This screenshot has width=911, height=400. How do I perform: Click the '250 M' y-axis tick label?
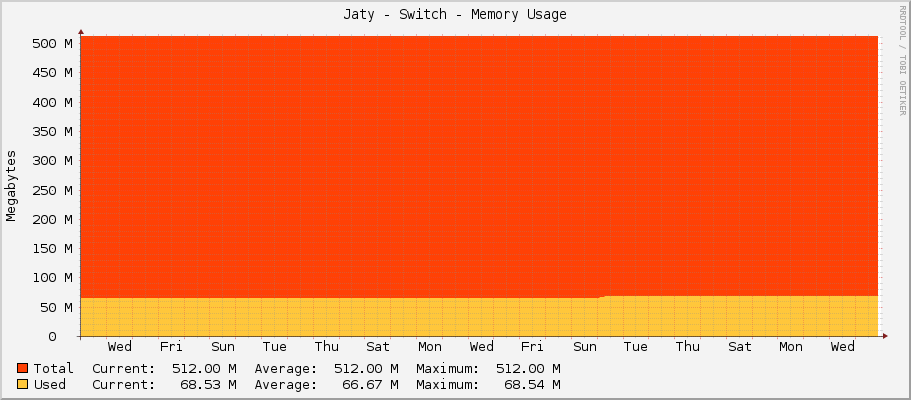click(x=52, y=190)
